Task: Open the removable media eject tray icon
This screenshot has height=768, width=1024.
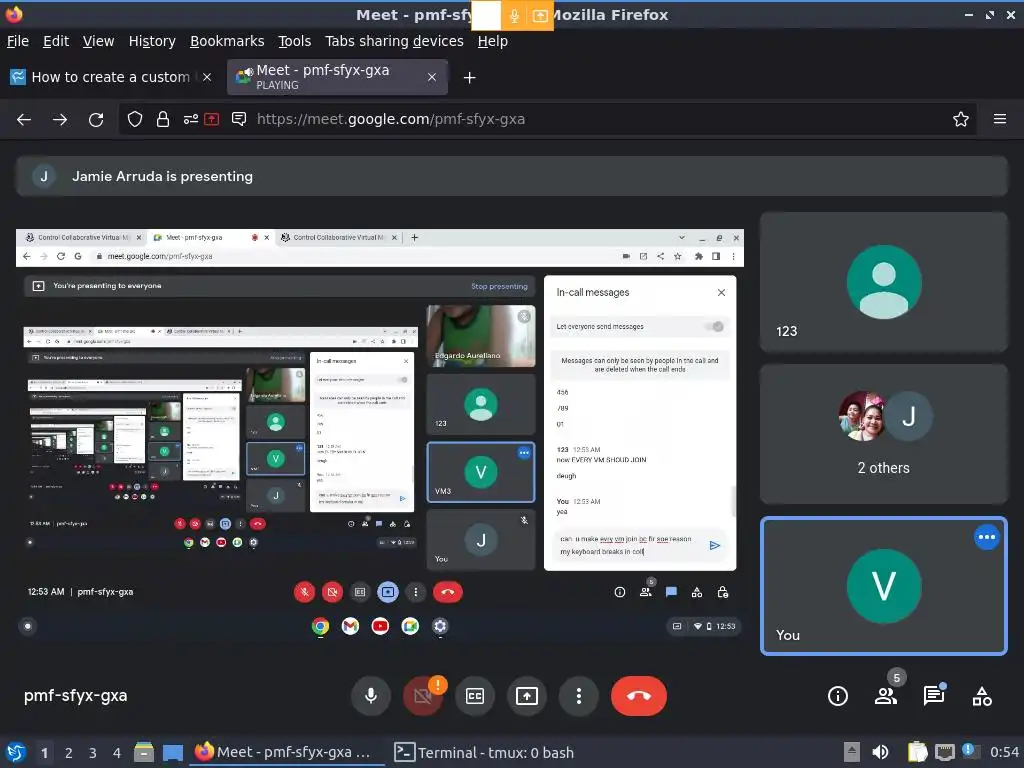Action: coord(852,752)
